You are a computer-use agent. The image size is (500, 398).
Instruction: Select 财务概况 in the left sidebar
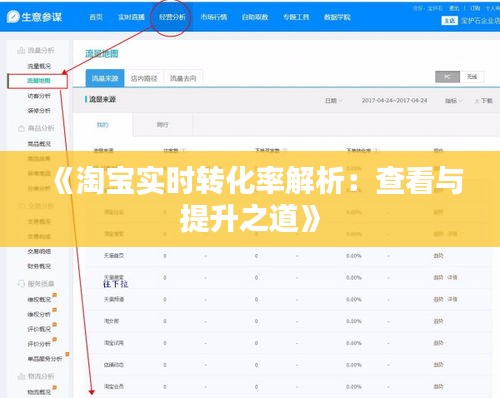(39, 266)
